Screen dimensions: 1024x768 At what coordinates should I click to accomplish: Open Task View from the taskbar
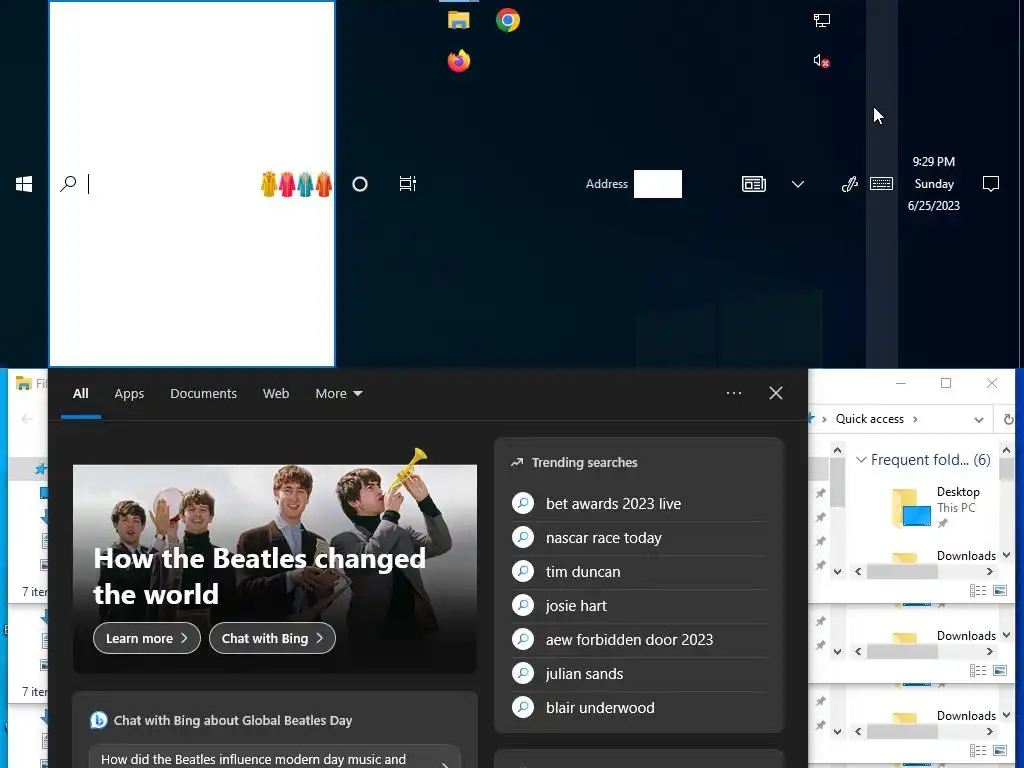click(x=408, y=184)
